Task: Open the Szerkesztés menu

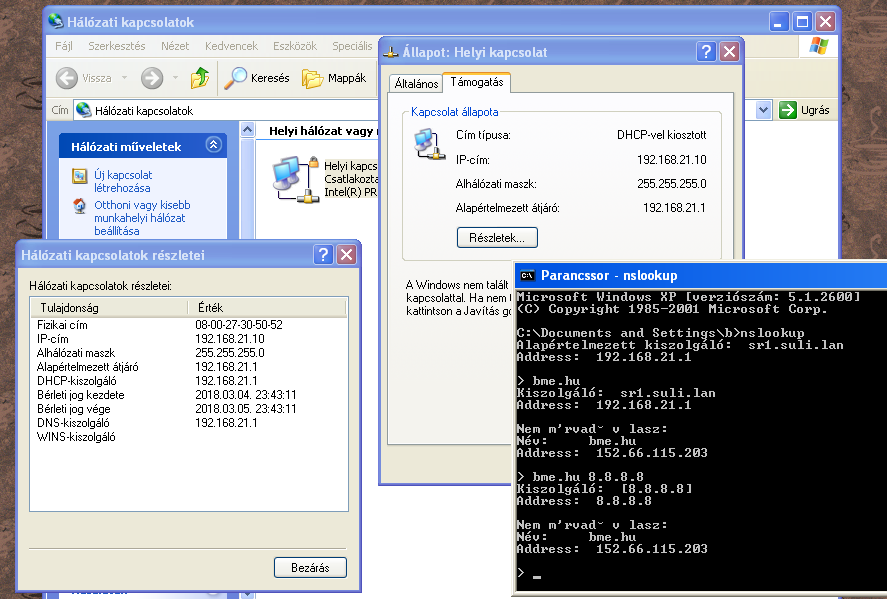Action: [117, 46]
